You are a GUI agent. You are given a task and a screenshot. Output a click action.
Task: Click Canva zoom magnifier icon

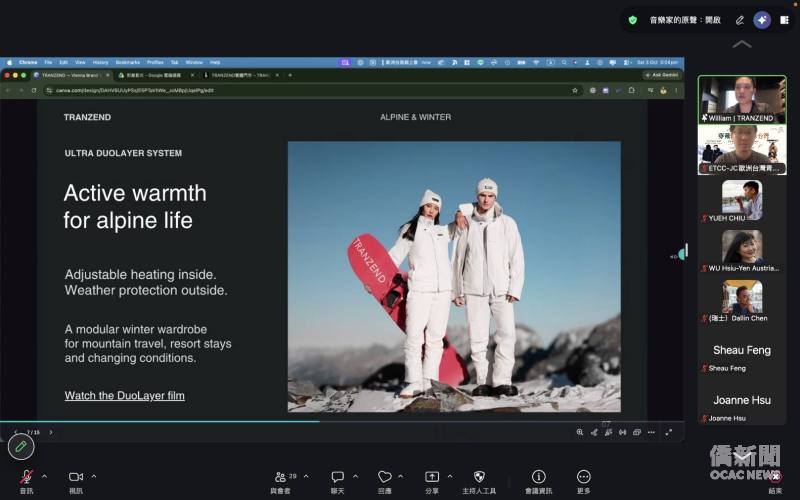(x=580, y=432)
